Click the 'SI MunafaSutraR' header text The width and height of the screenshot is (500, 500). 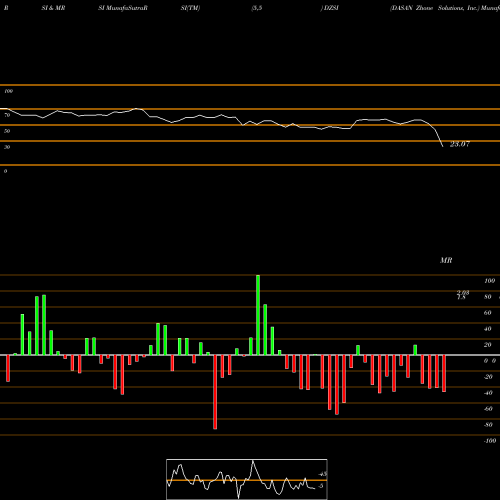tap(123, 8)
